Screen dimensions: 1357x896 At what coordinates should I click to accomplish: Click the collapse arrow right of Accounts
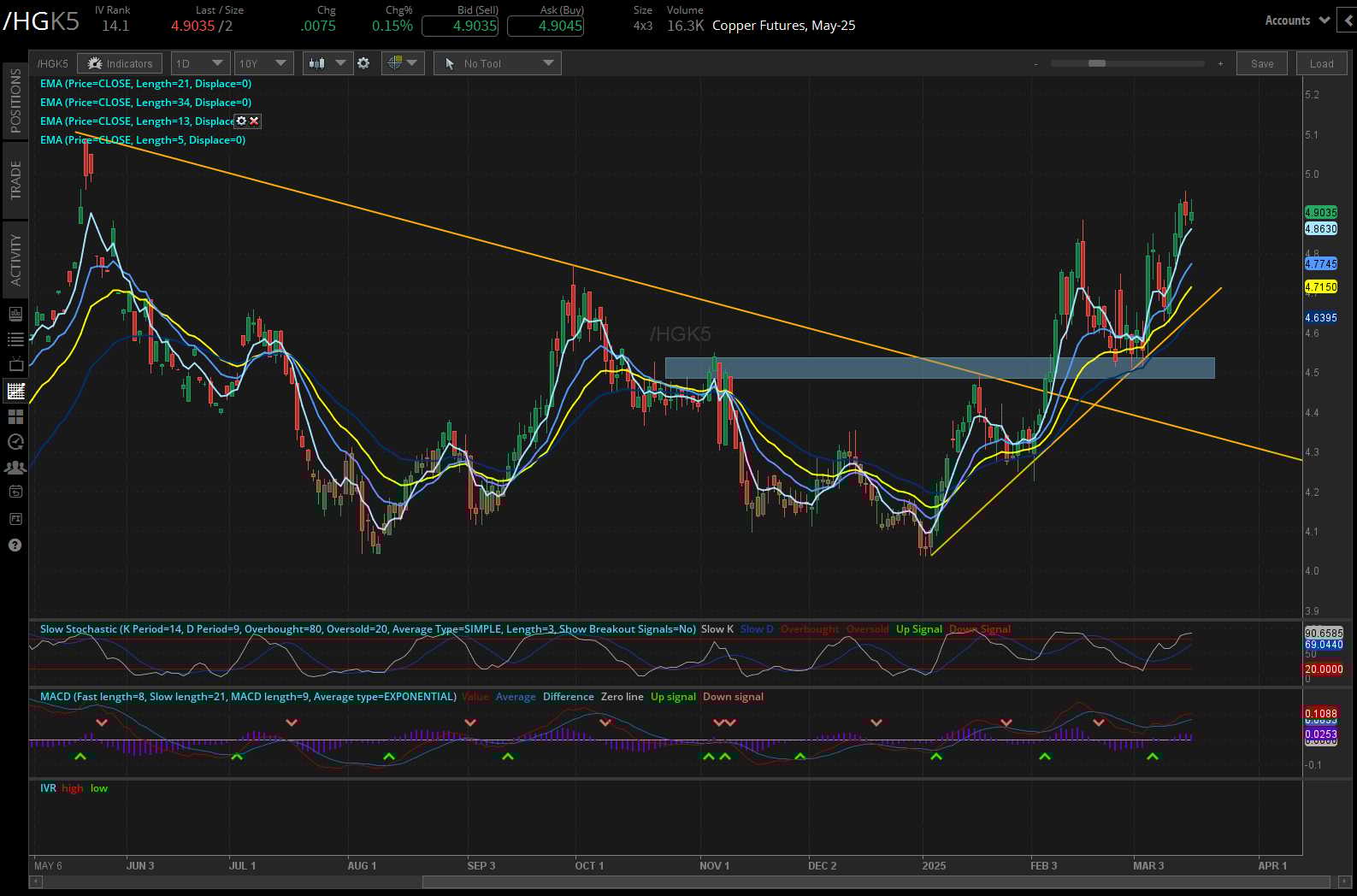point(1349,21)
